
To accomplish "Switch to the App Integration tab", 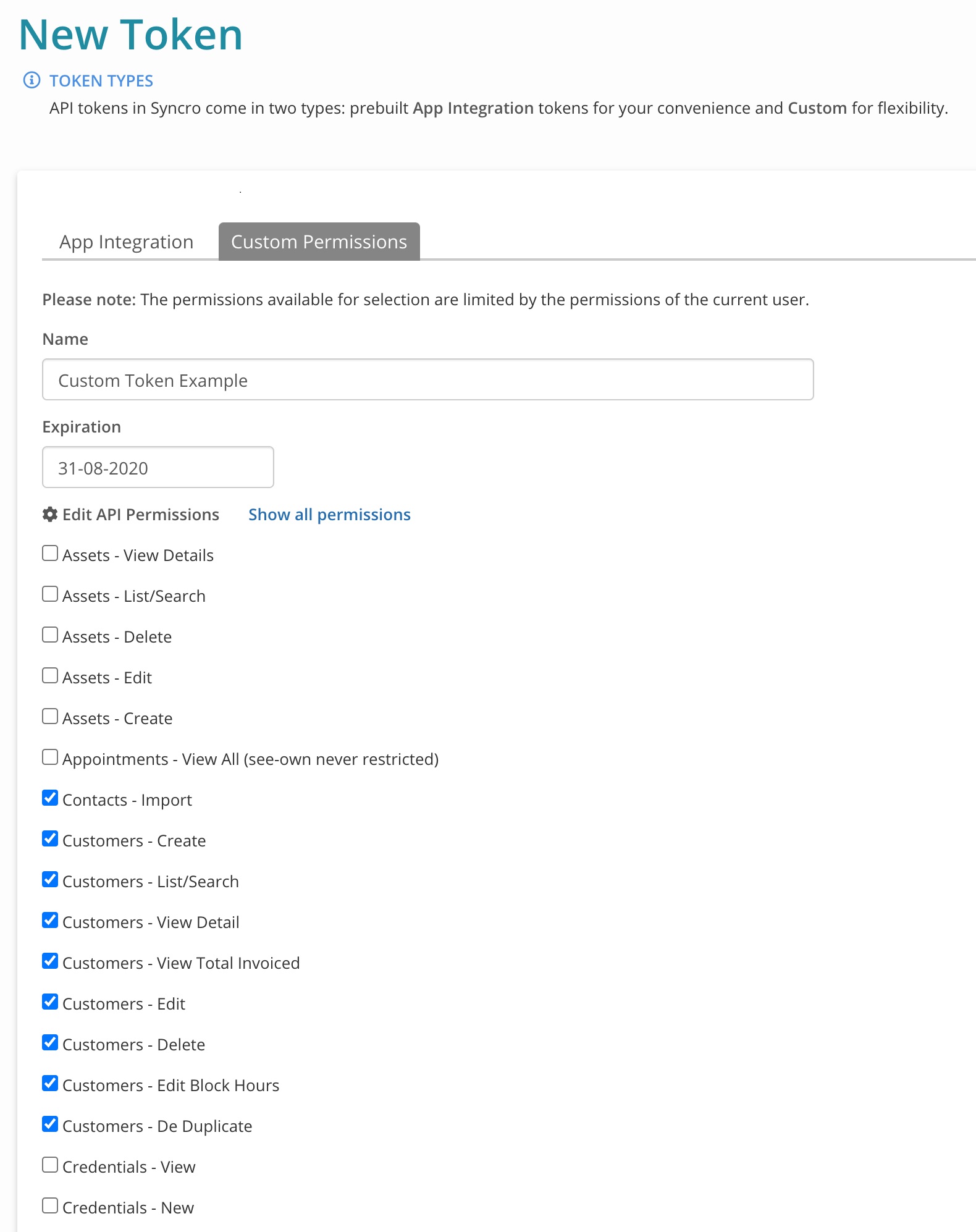I will coord(127,242).
